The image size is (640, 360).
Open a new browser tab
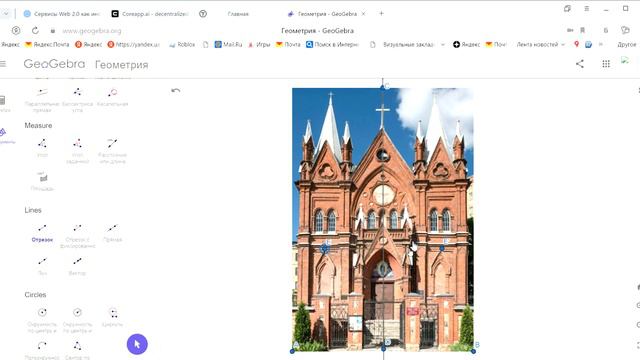tap(381, 13)
